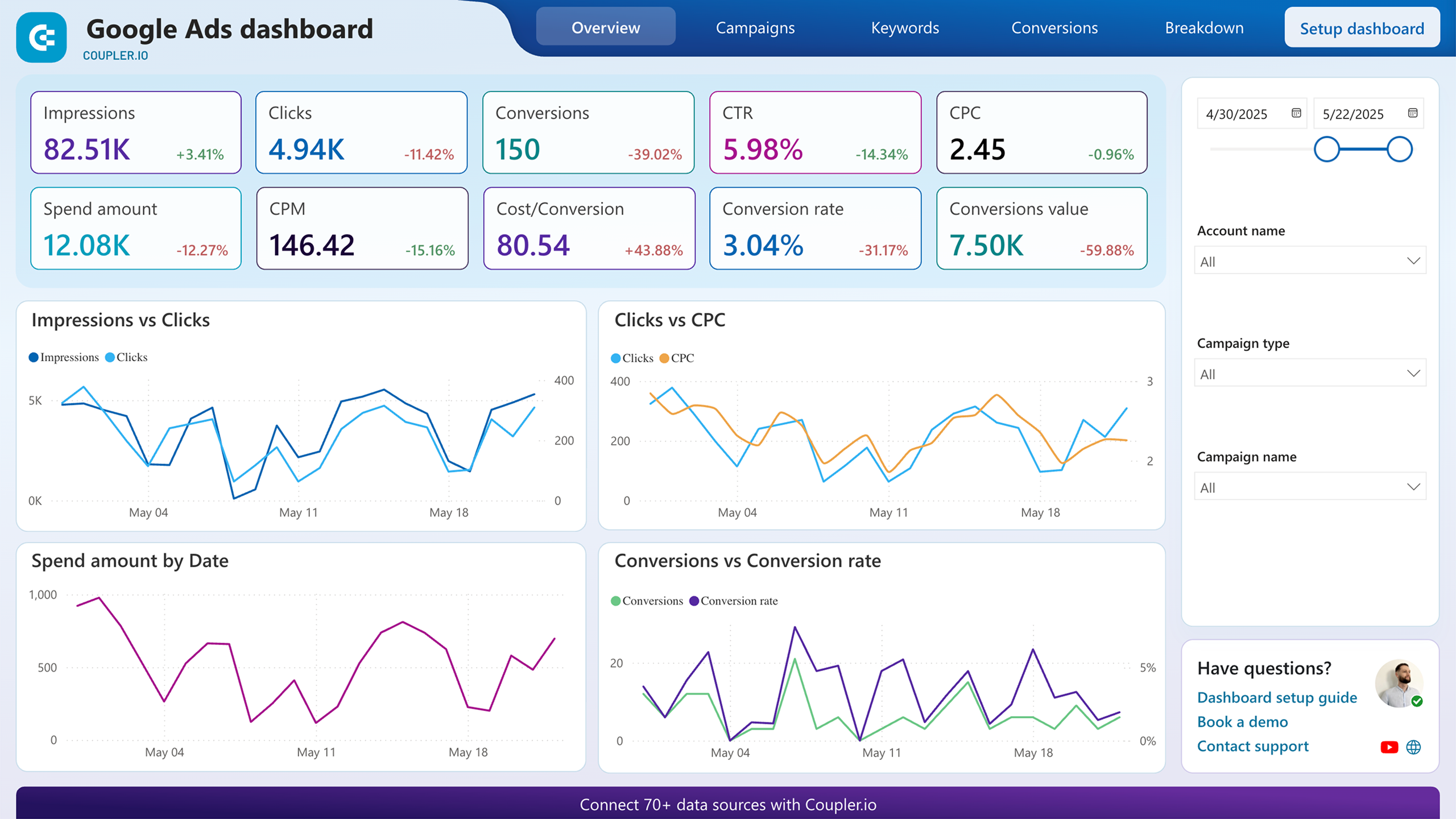Click the Coupler.io logo
This screenshot has height=819, width=1456.
click(x=41, y=36)
